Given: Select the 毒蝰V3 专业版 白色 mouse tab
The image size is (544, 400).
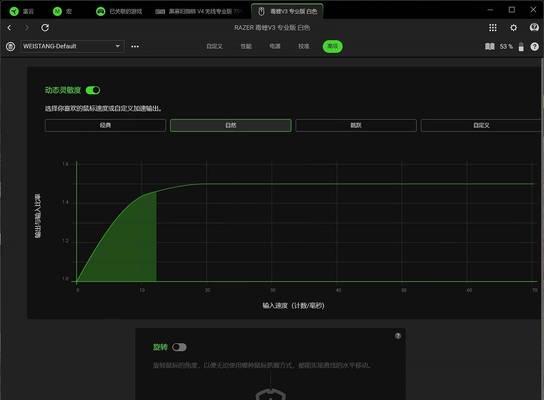Looking at the screenshot, I should pos(287,11).
